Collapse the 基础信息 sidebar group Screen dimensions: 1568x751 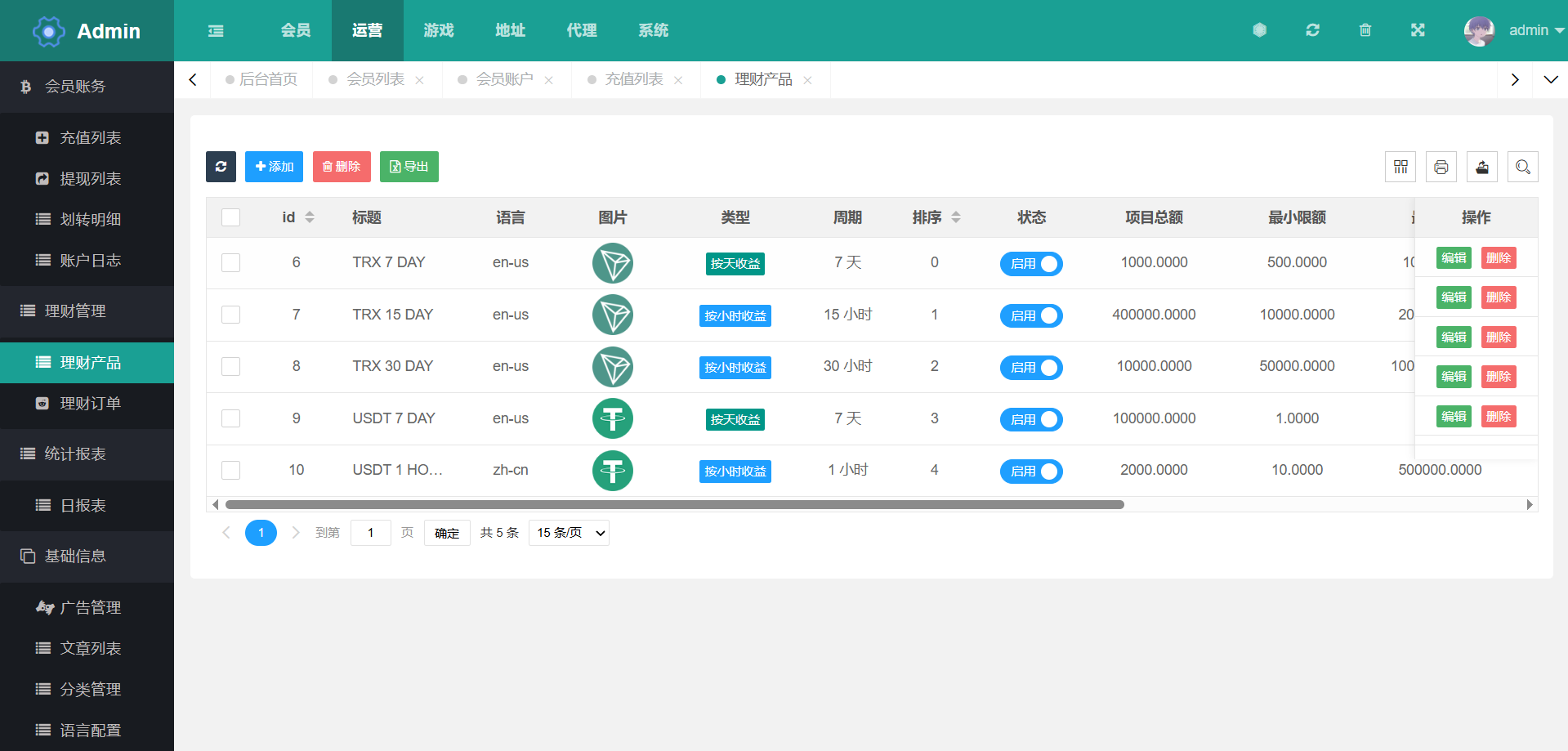click(87, 557)
